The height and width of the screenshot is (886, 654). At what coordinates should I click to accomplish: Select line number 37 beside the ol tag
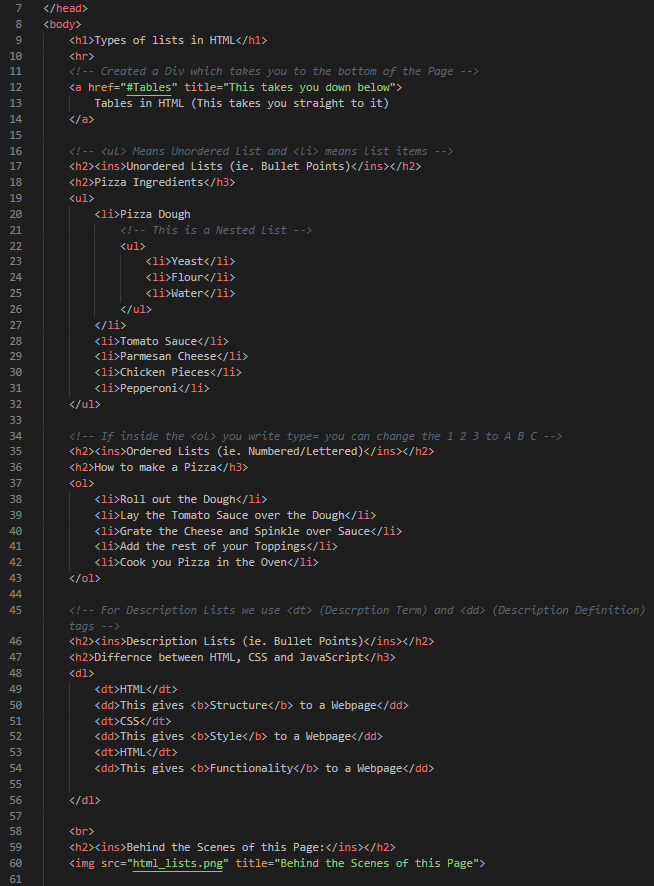(x=16, y=483)
